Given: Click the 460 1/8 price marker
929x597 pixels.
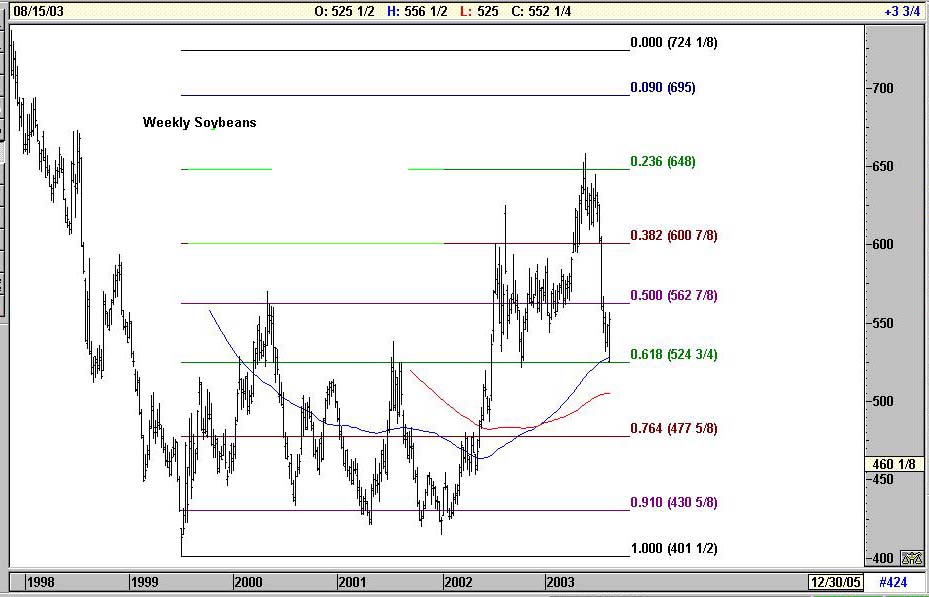Looking at the screenshot, I should (x=895, y=464).
